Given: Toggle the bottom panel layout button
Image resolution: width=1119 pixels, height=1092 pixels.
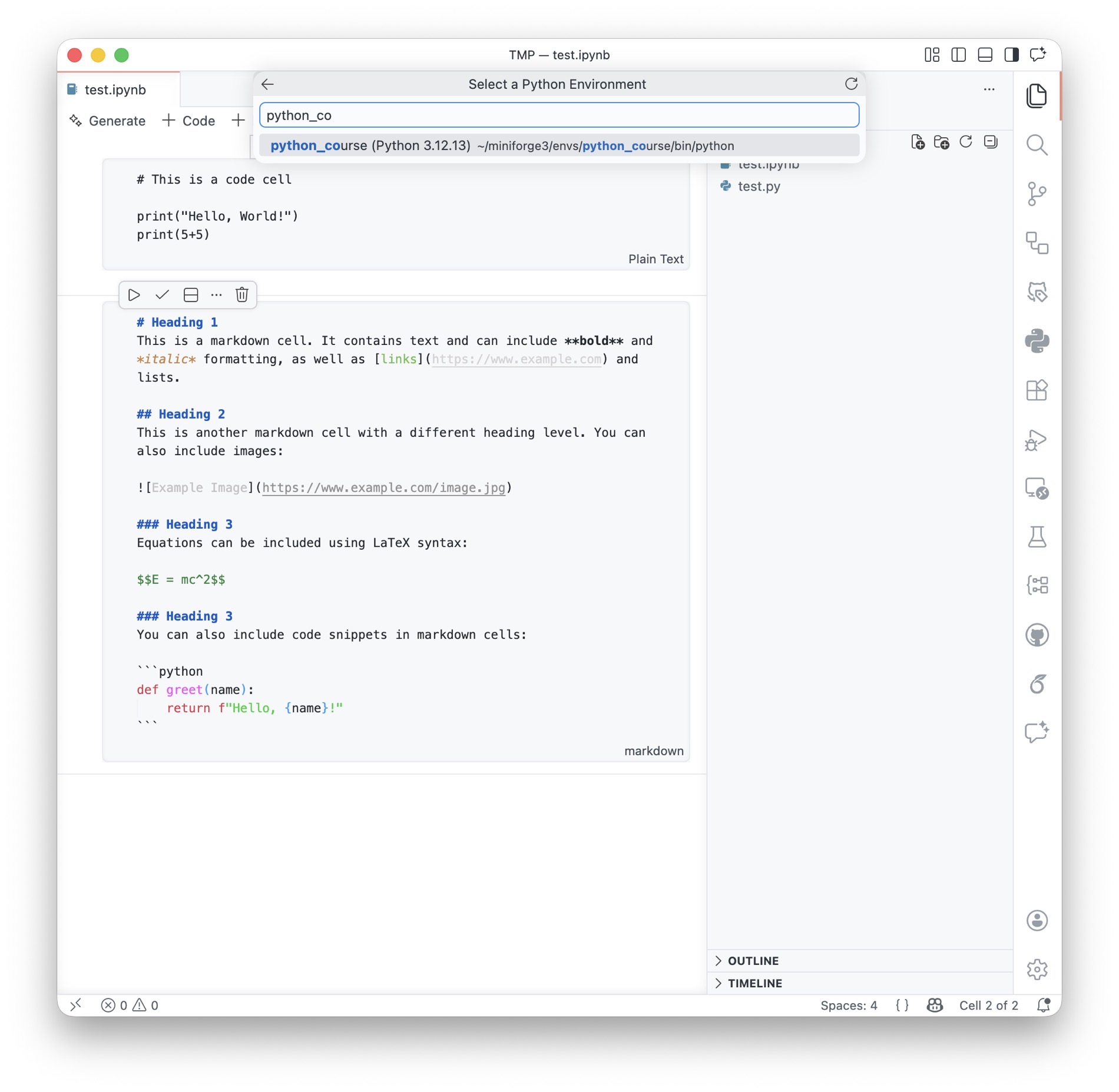Looking at the screenshot, I should coord(985,55).
